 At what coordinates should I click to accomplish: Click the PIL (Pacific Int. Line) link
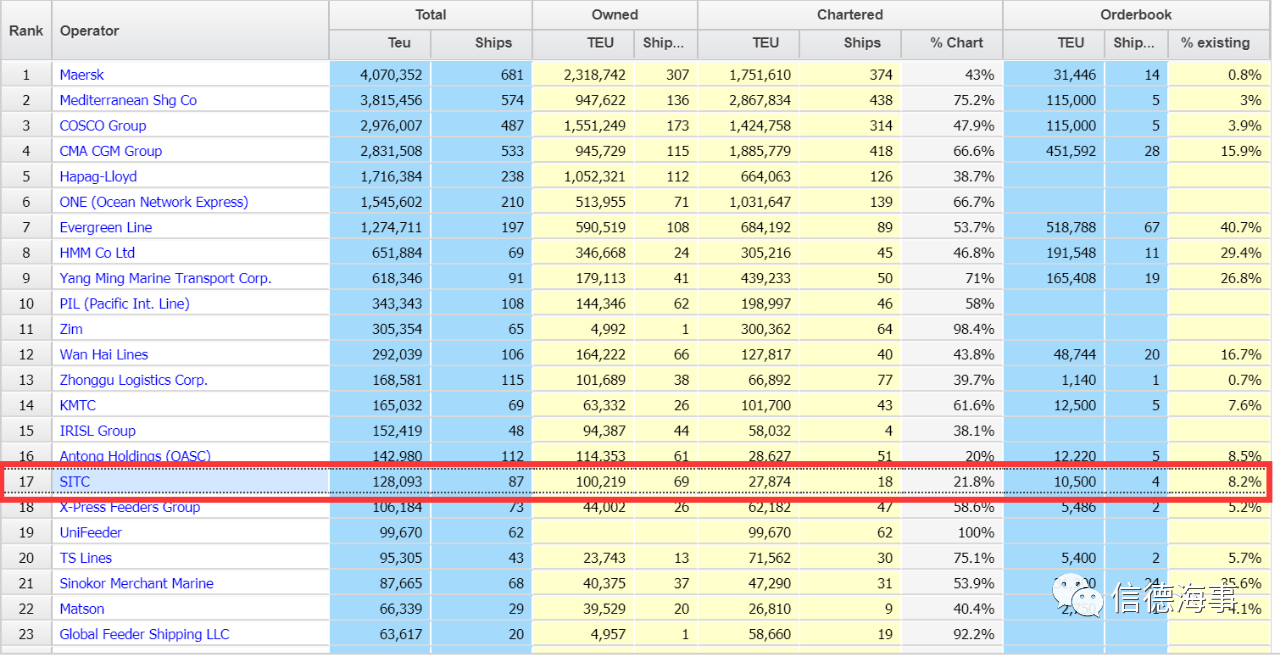click(x=125, y=303)
